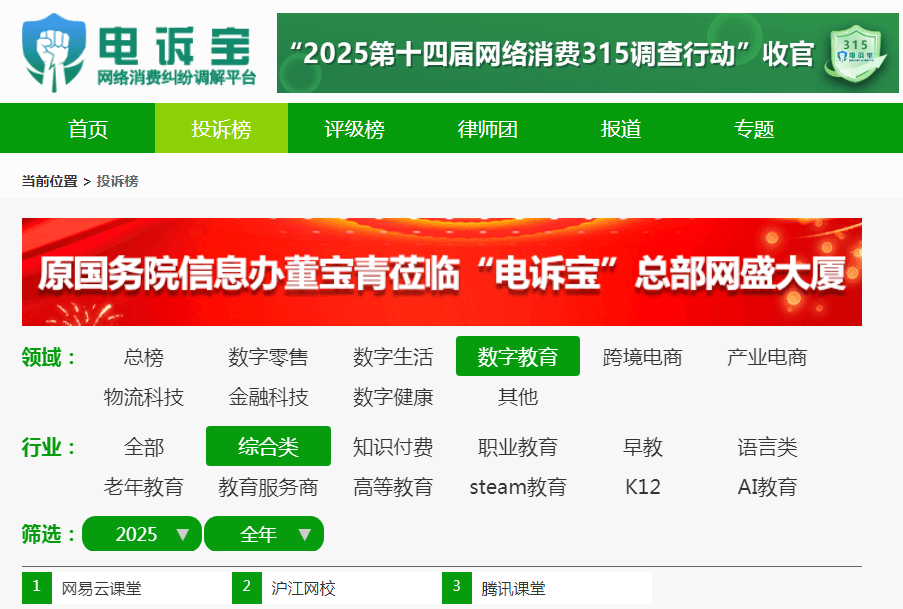Filter by K12 industry
Viewport: 903px width, 609px height.
tap(642, 487)
